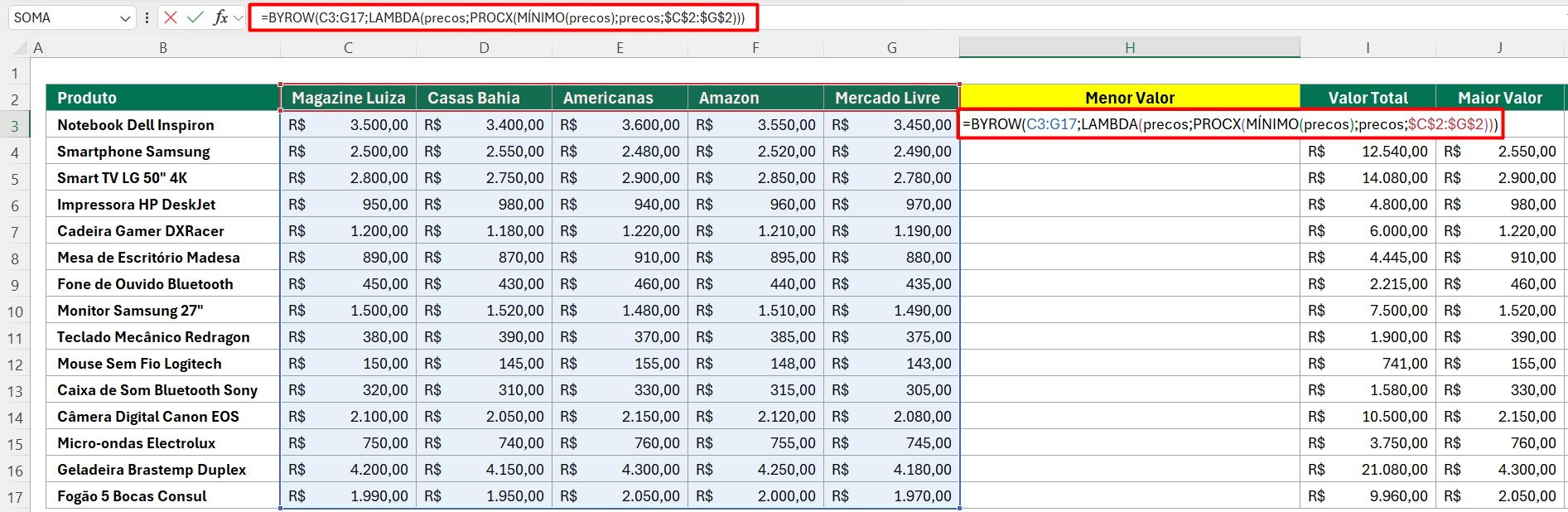
Task: Select the Smart TV LG 50" 4K cell
Action: tap(163, 177)
